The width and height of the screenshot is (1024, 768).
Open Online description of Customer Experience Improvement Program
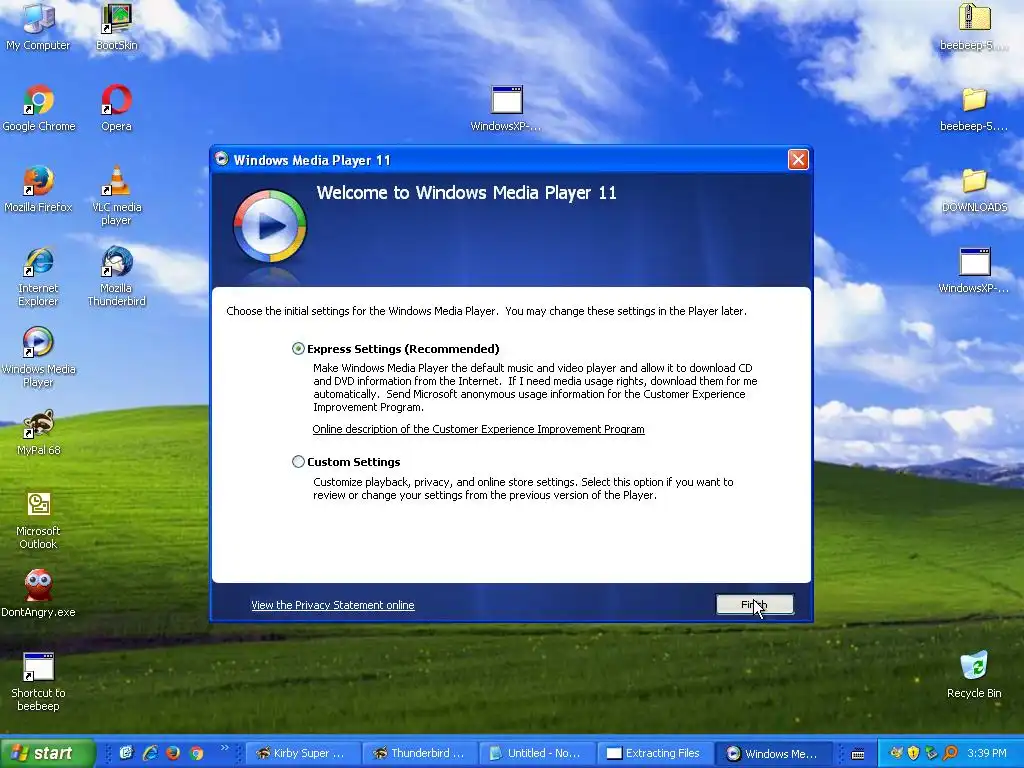pos(478,429)
